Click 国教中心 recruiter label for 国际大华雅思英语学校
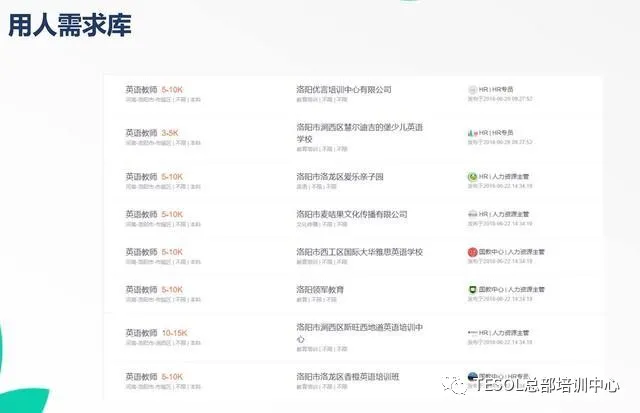 491,252
